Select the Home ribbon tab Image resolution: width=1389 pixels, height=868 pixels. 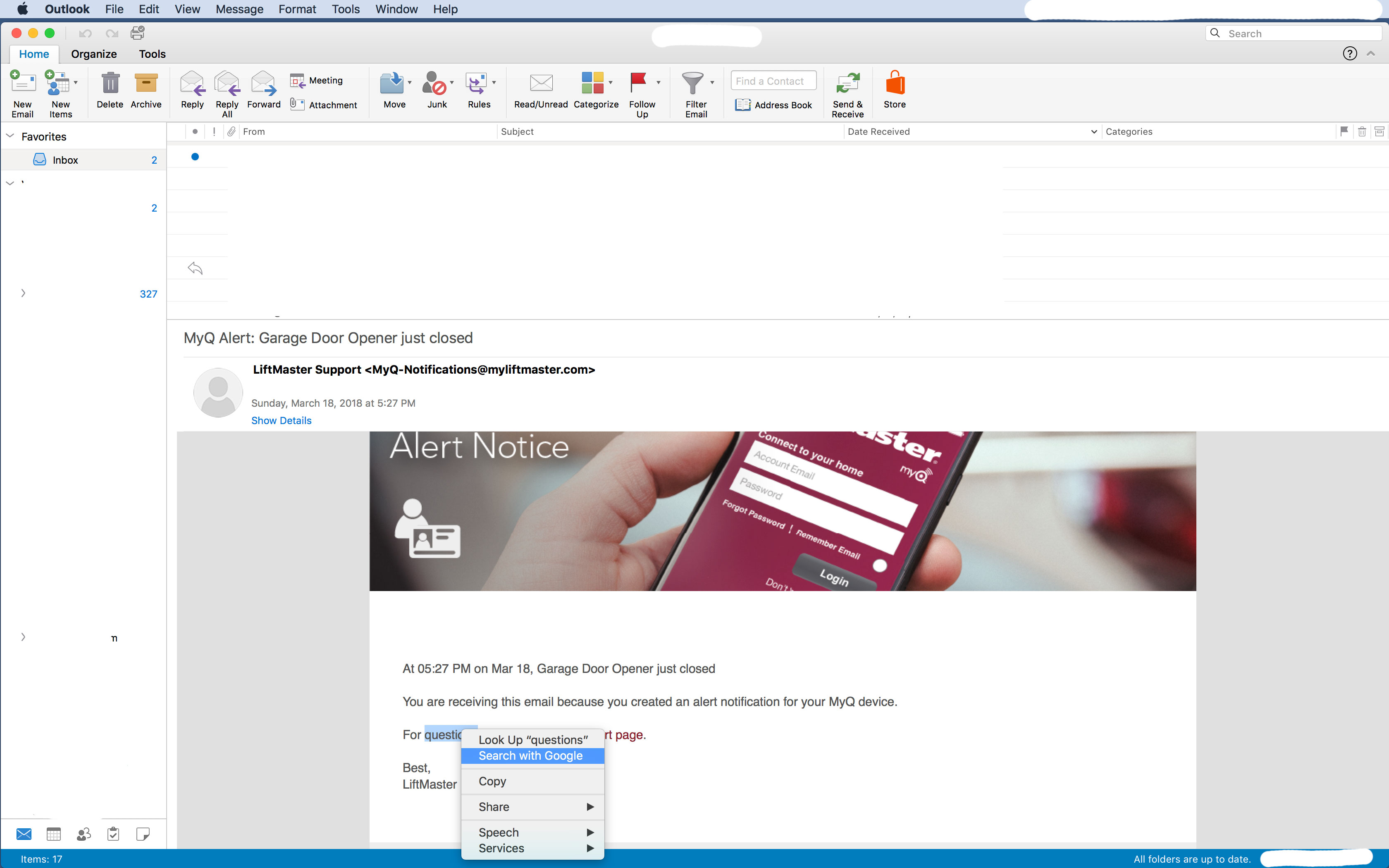click(x=34, y=54)
